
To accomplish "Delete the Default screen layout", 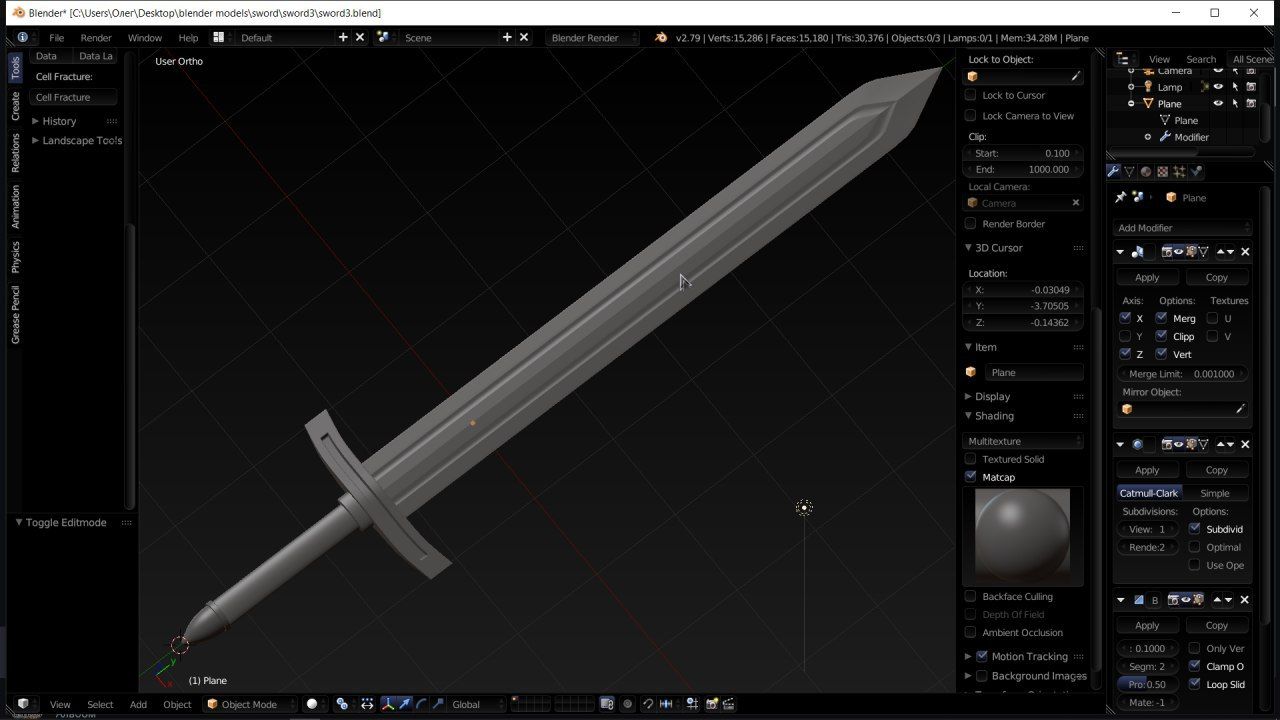I will point(360,37).
